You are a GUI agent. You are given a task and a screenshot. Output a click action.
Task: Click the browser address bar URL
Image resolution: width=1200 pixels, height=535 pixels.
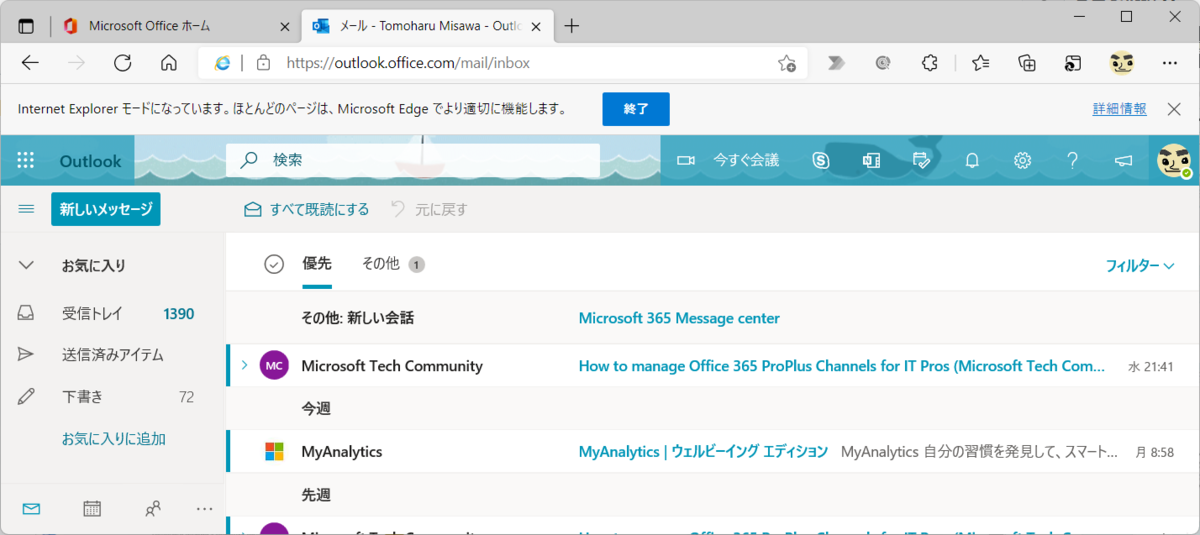point(408,63)
